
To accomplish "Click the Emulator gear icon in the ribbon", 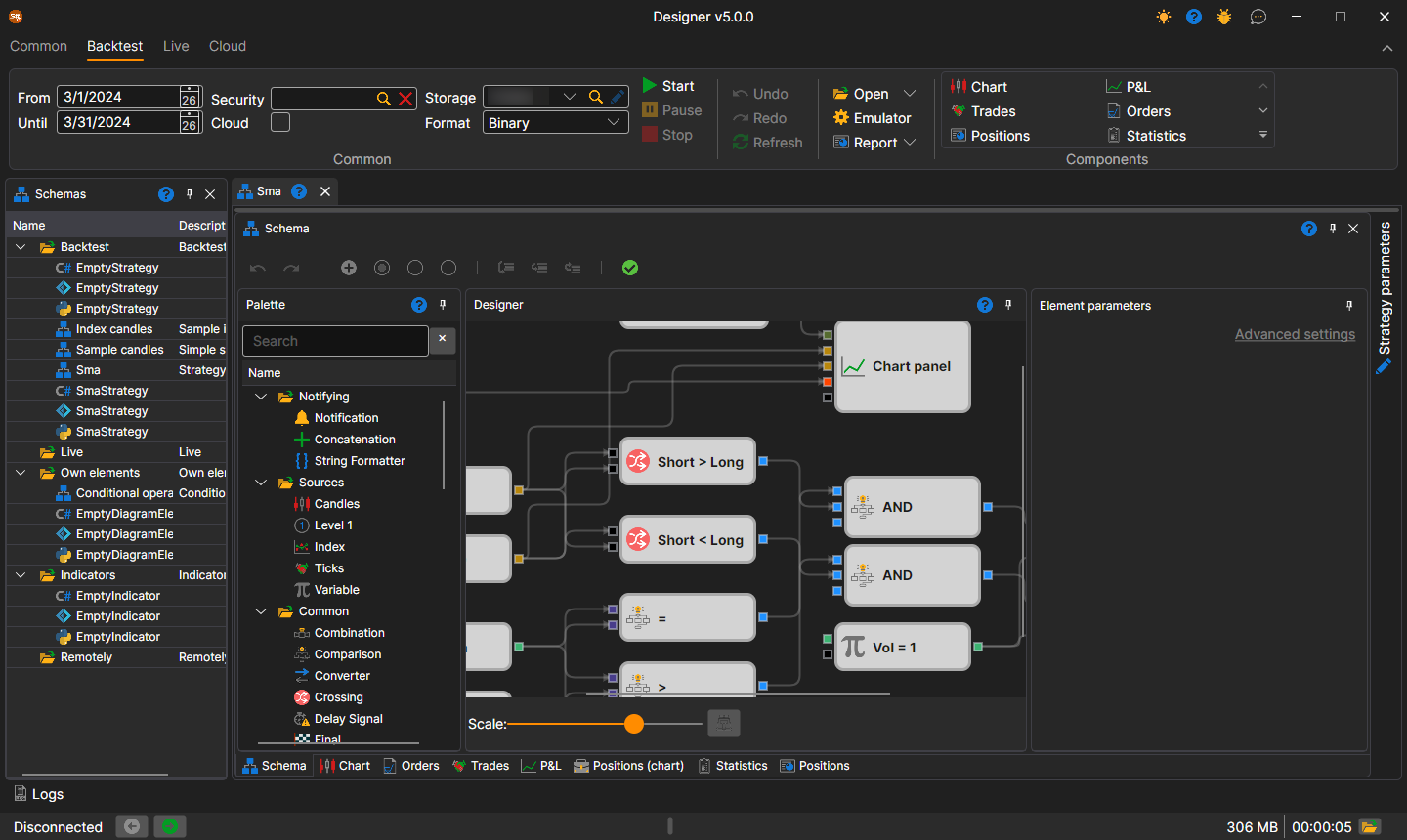I will pos(841,118).
